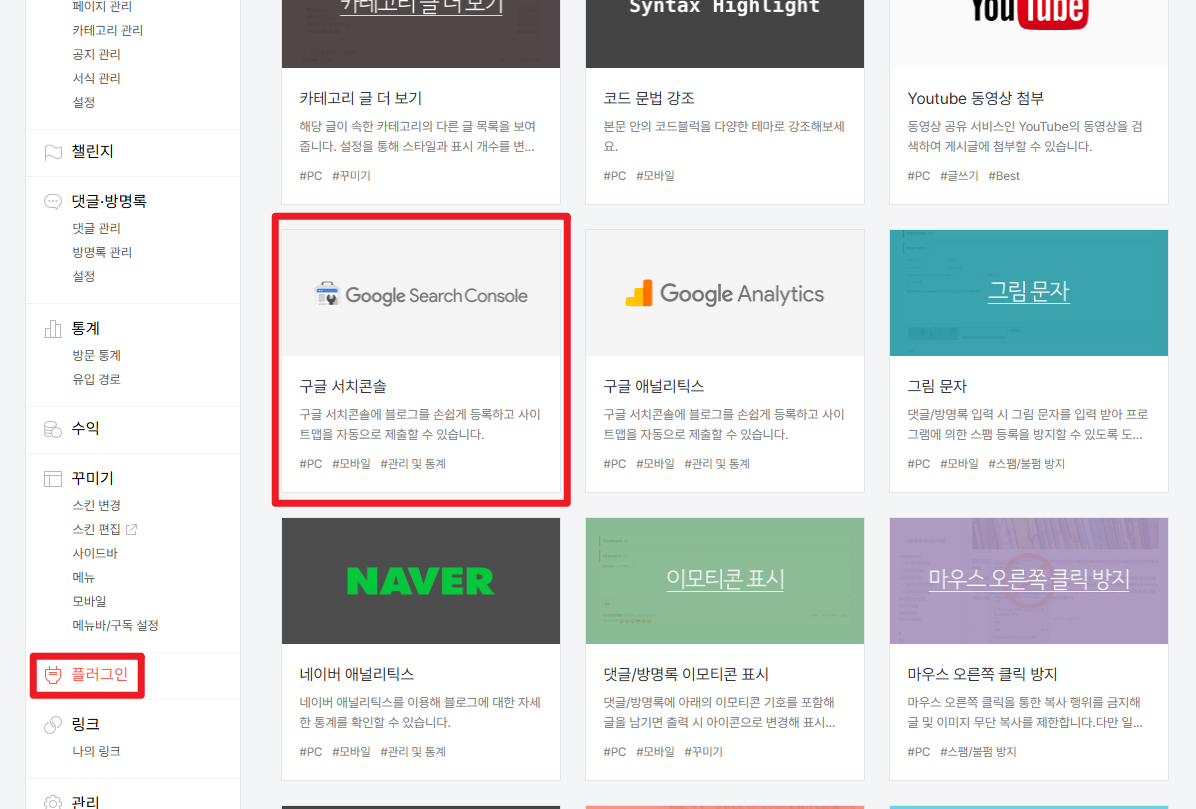The image size is (1196, 809).
Task: Open Youtube 동영상 첨부 plugin title
Action: click(976, 98)
